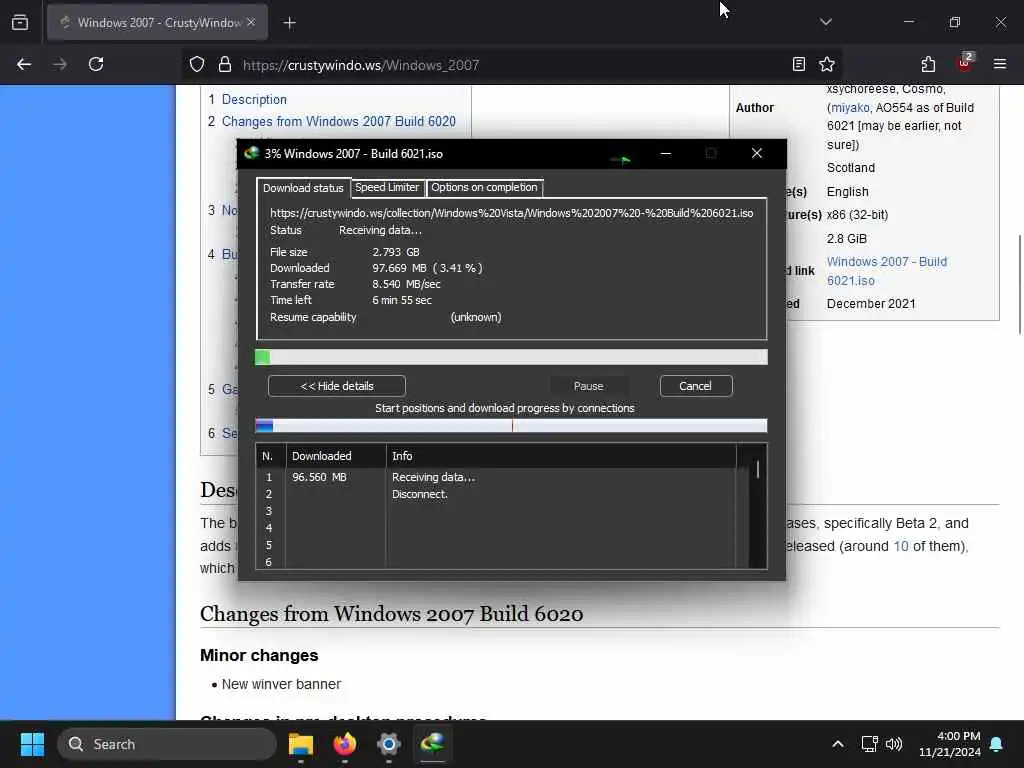
Task: Click the overall green download progress bar
Action: (x=511, y=357)
